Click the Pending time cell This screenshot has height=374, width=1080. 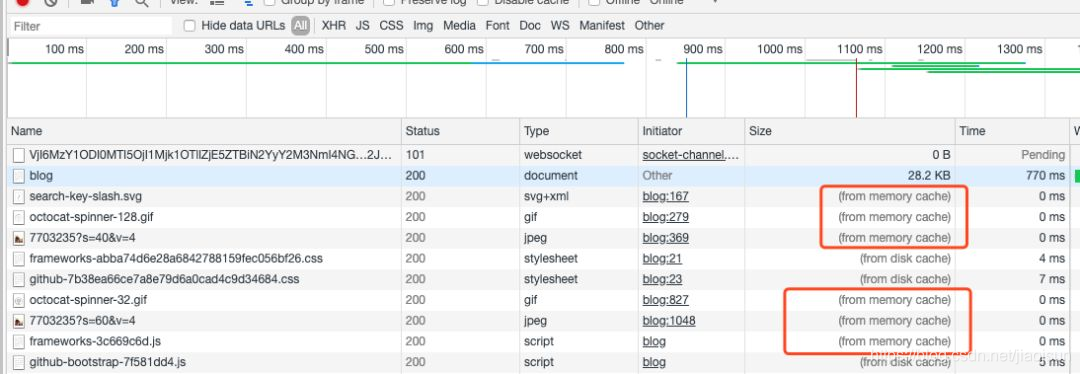click(x=1043, y=155)
